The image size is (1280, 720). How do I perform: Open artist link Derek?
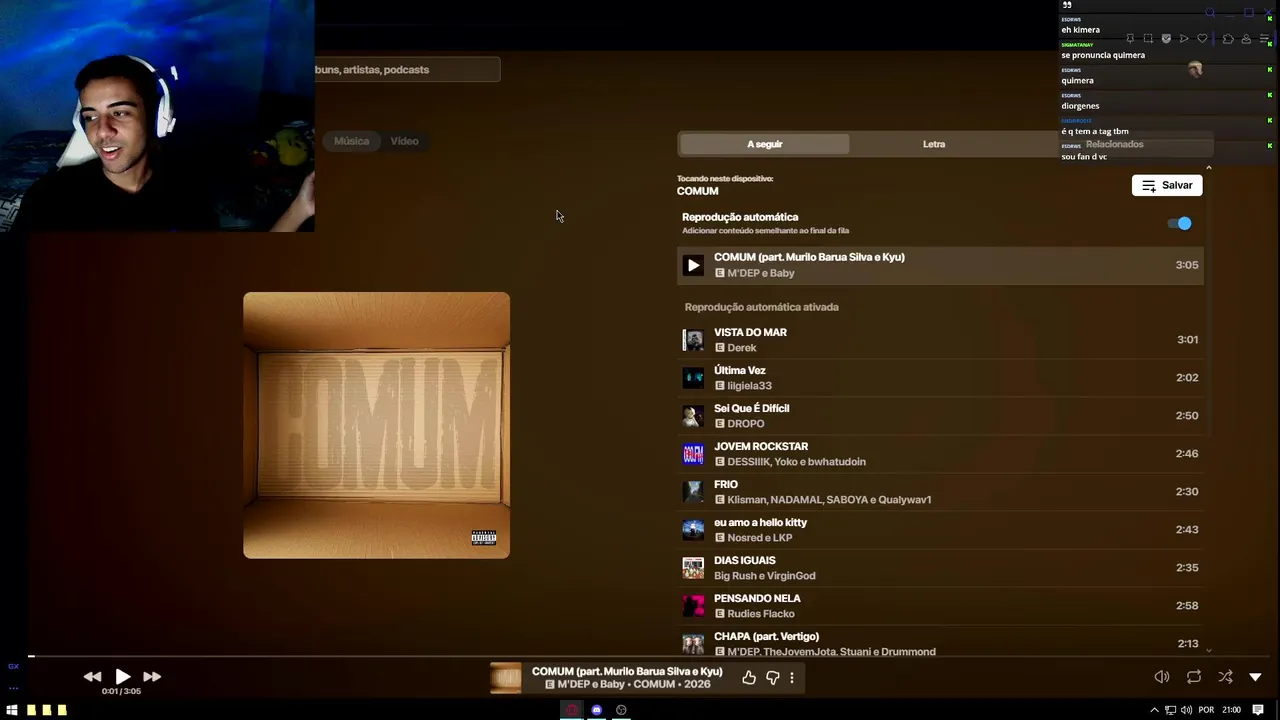742,348
